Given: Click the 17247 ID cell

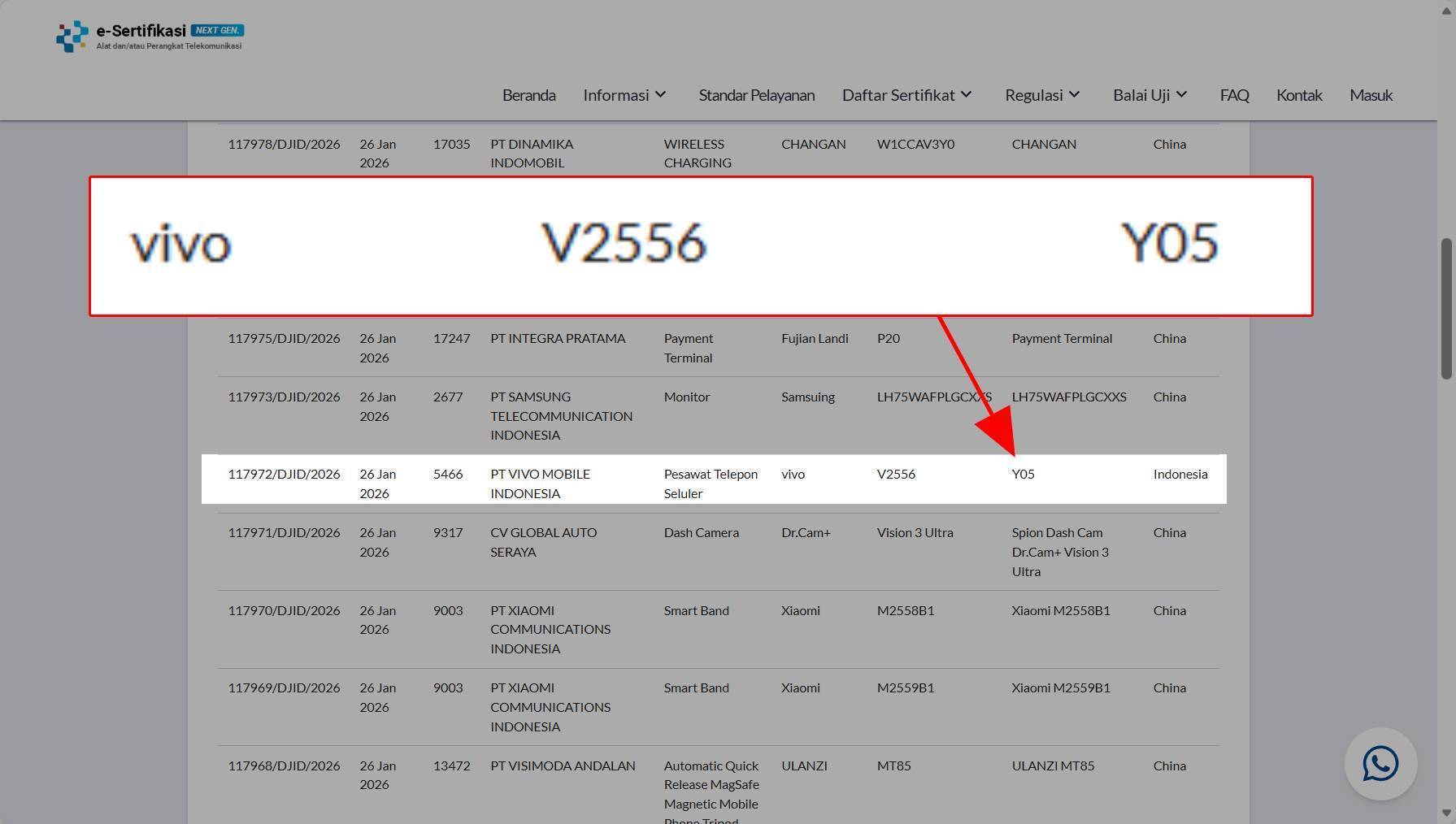Looking at the screenshot, I should [451, 338].
